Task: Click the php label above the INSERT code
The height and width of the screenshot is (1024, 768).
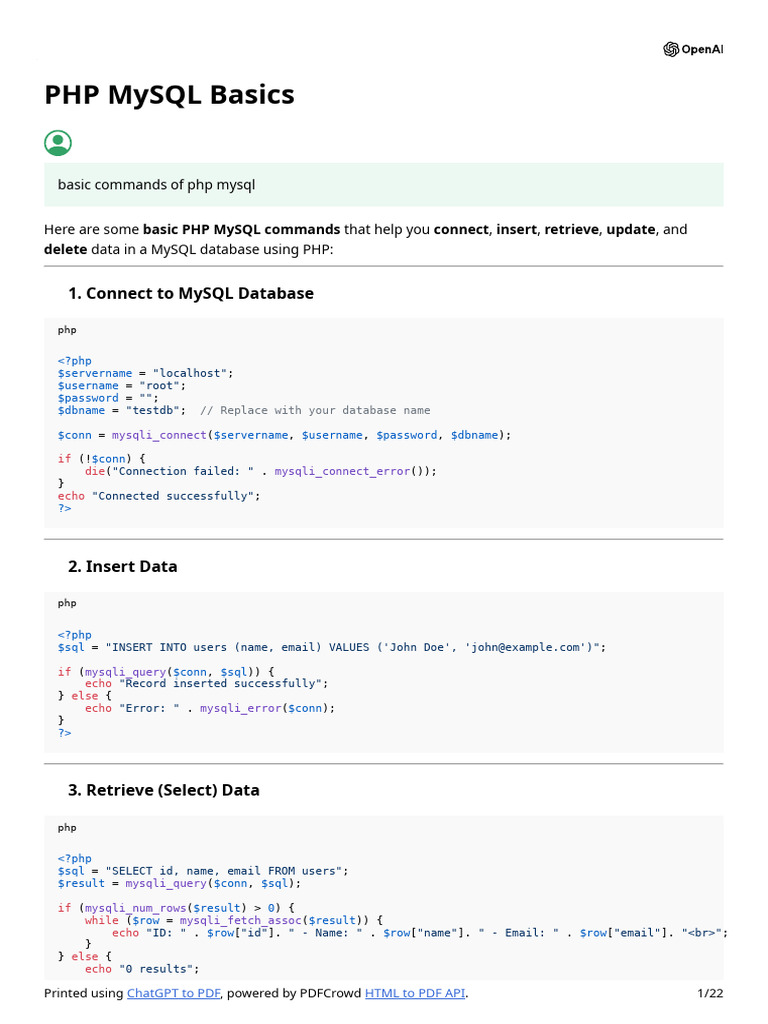Action: pos(67,603)
